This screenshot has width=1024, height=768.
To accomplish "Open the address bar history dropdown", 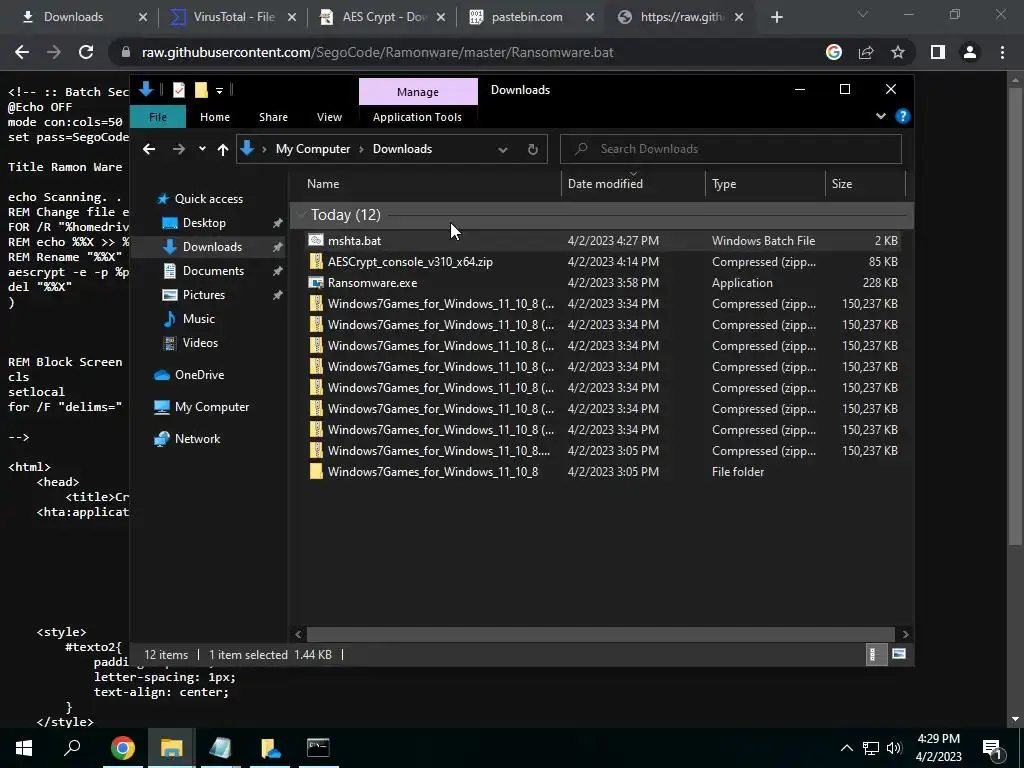I will pos(502,150).
